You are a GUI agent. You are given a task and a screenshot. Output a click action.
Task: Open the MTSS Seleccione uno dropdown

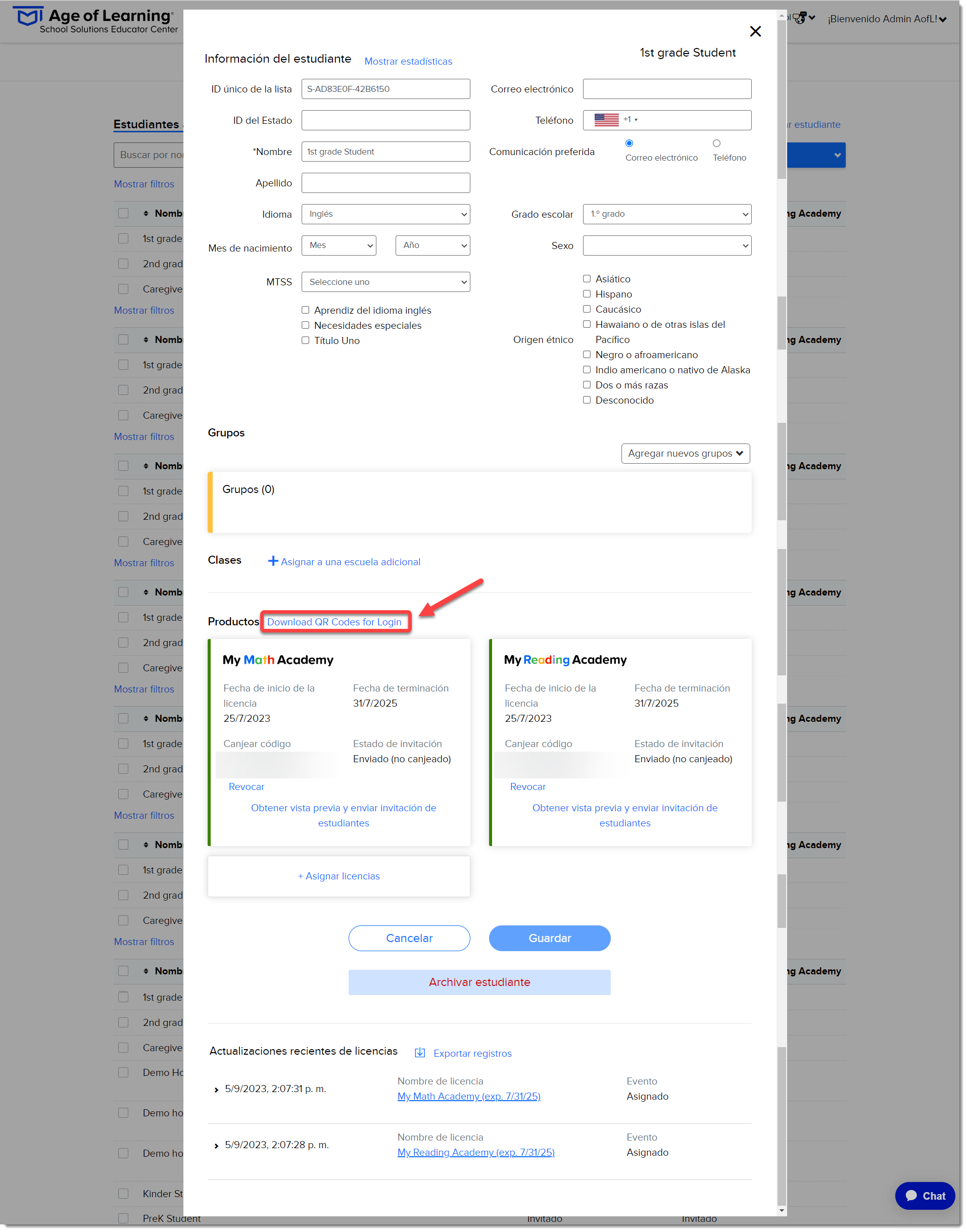coord(385,282)
